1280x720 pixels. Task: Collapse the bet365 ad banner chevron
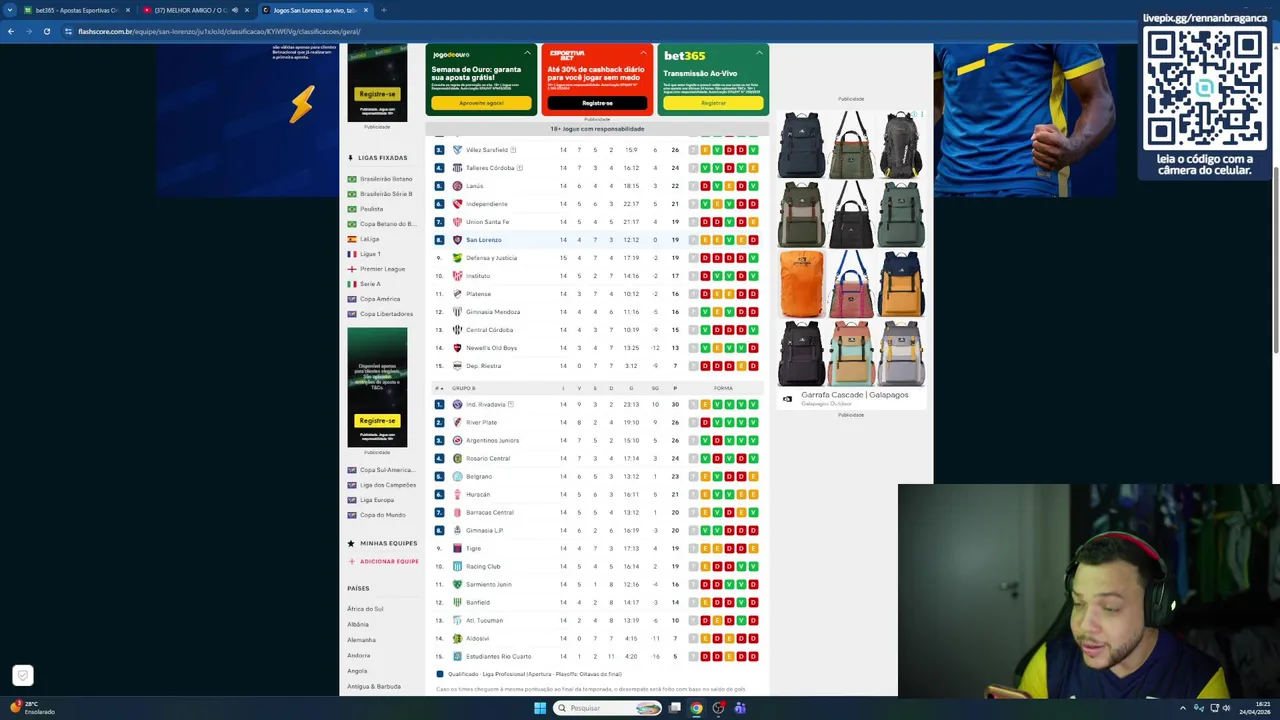(x=759, y=52)
